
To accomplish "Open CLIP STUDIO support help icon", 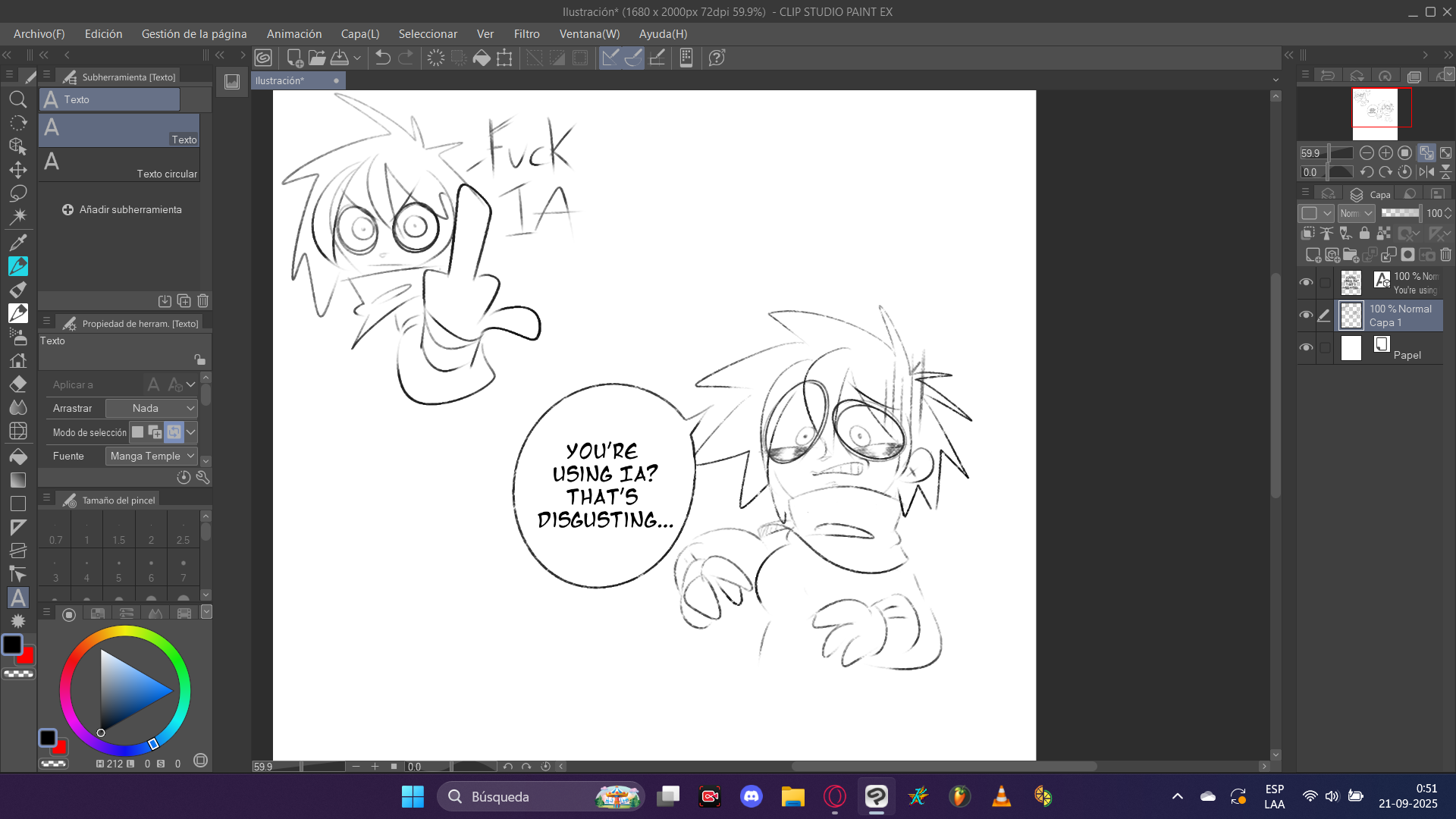I will coord(717,58).
